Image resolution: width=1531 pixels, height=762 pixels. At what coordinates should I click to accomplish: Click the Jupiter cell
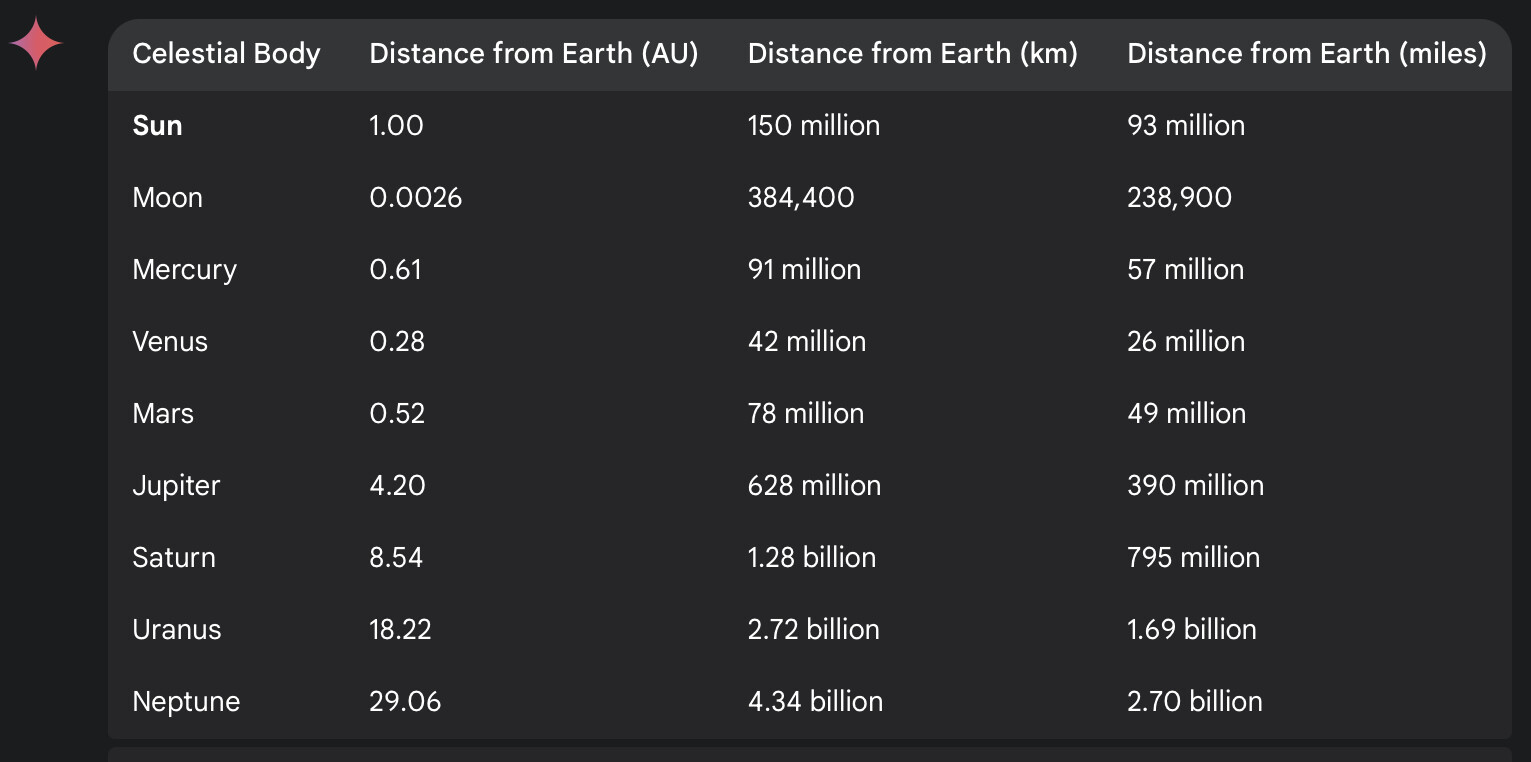click(x=176, y=485)
